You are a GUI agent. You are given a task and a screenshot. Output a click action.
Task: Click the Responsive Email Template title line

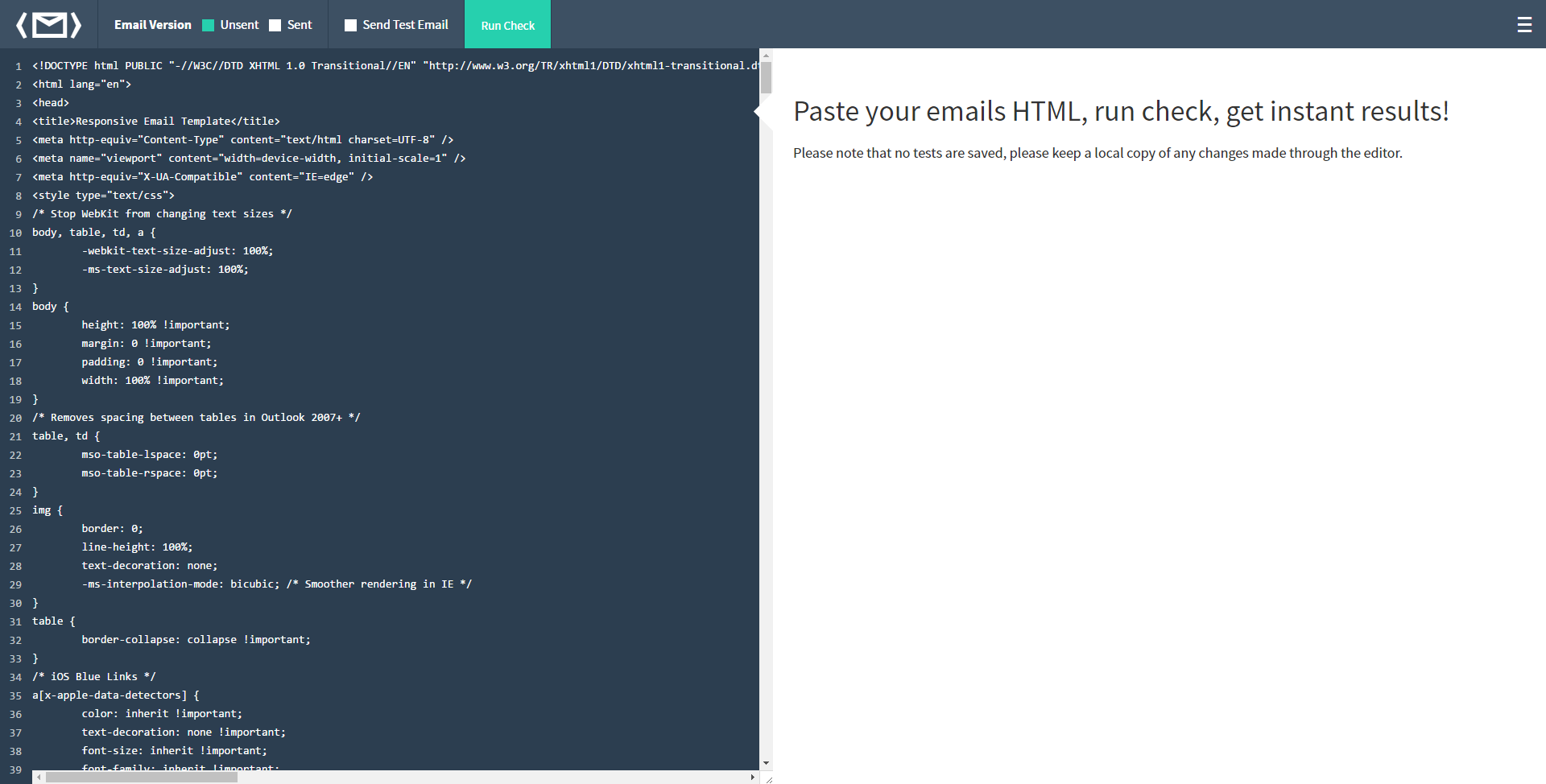pos(155,121)
